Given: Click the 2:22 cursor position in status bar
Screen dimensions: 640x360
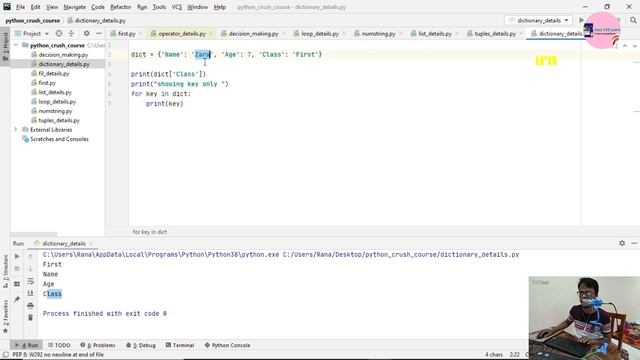Looking at the screenshot, I should (x=514, y=355).
